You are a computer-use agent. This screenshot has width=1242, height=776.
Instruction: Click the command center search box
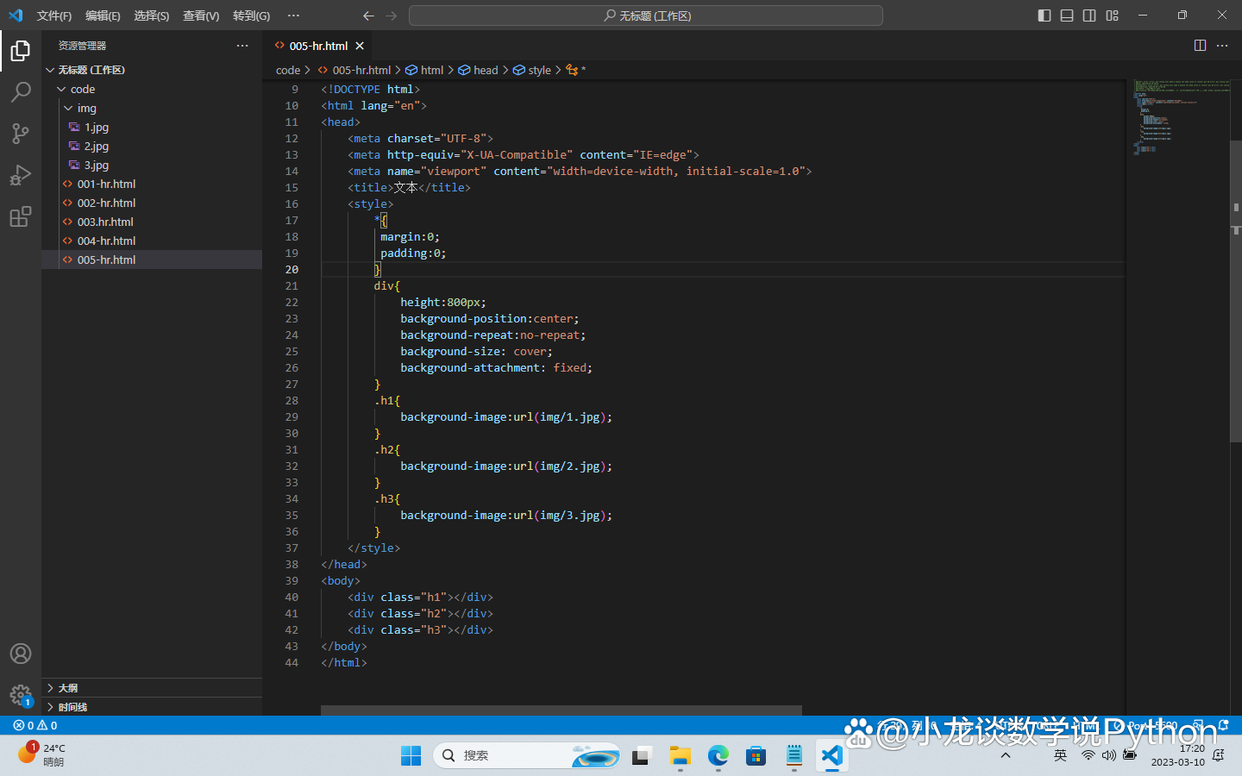pyautogui.click(x=646, y=16)
